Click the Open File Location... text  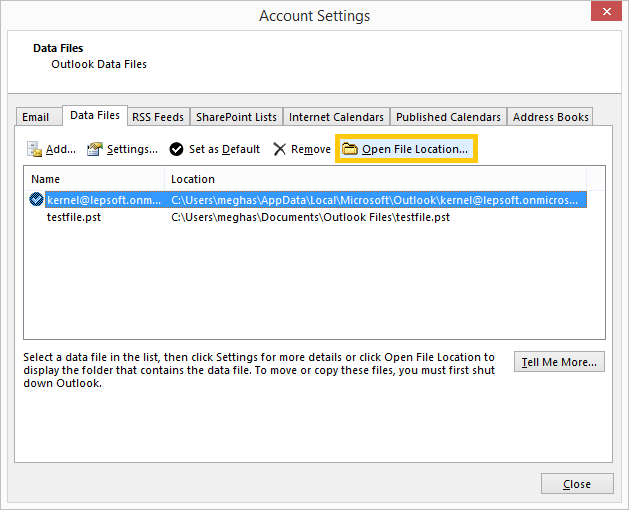pyautogui.click(x=415, y=149)
